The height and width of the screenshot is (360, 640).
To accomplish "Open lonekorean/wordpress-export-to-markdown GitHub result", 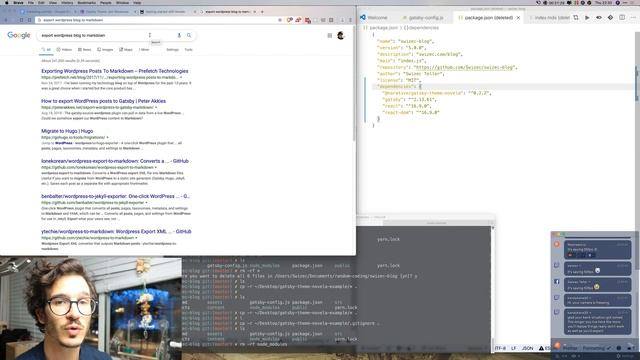I will pyautogui.click(x=115, y=161).
